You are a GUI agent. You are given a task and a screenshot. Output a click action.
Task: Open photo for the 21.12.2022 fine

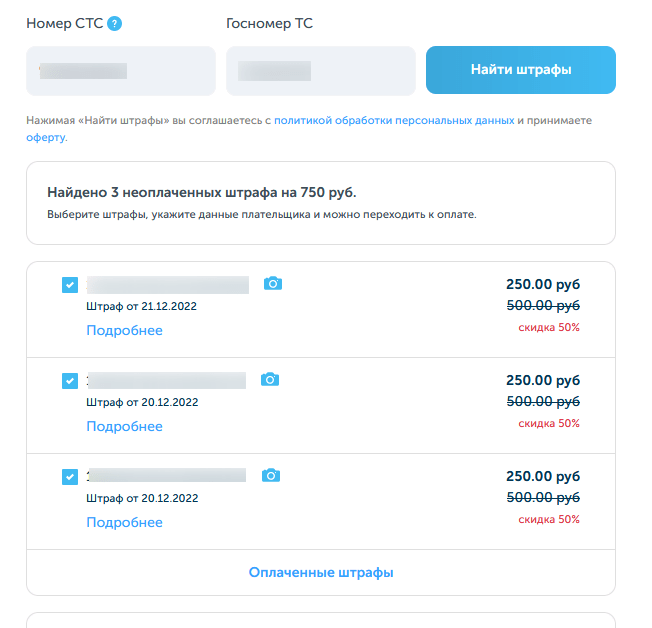272,284
